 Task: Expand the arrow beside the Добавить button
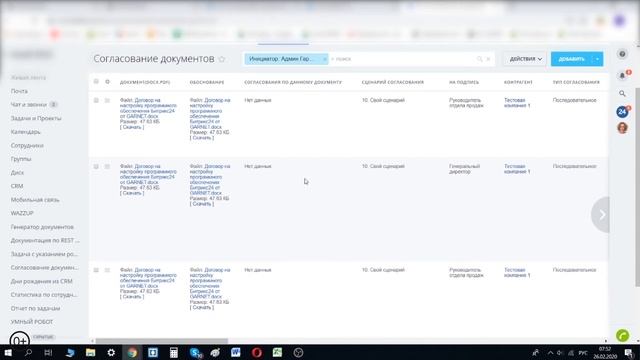[x=598, y=59]
